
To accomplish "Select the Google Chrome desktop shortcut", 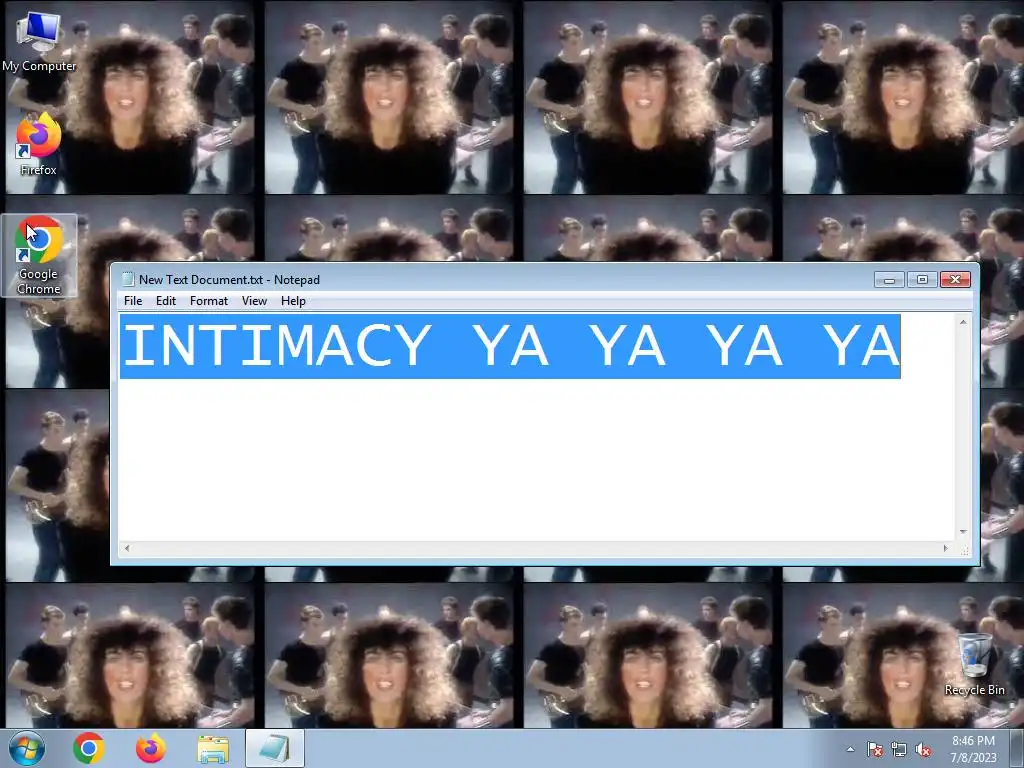I will click(39, 255).
